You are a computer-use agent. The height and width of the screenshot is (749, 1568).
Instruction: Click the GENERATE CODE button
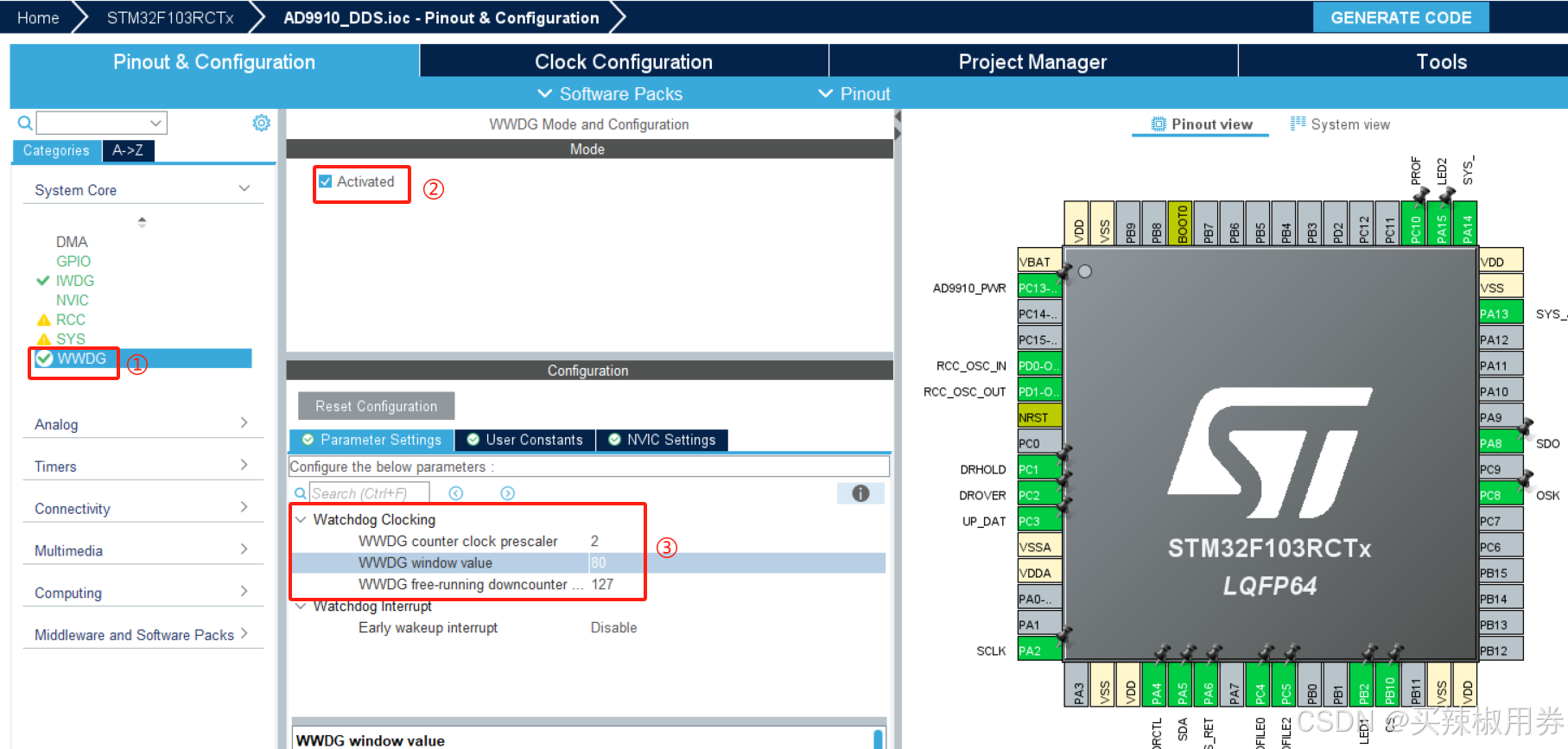click(x=1400, y=17)
